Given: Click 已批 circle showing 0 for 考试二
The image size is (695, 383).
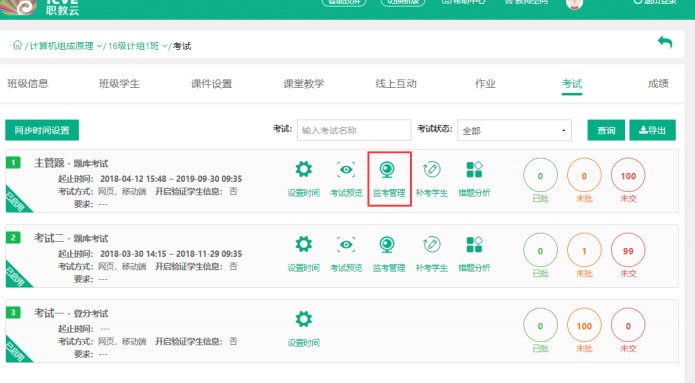Looking at the screenshot, I should click(540, 250).
